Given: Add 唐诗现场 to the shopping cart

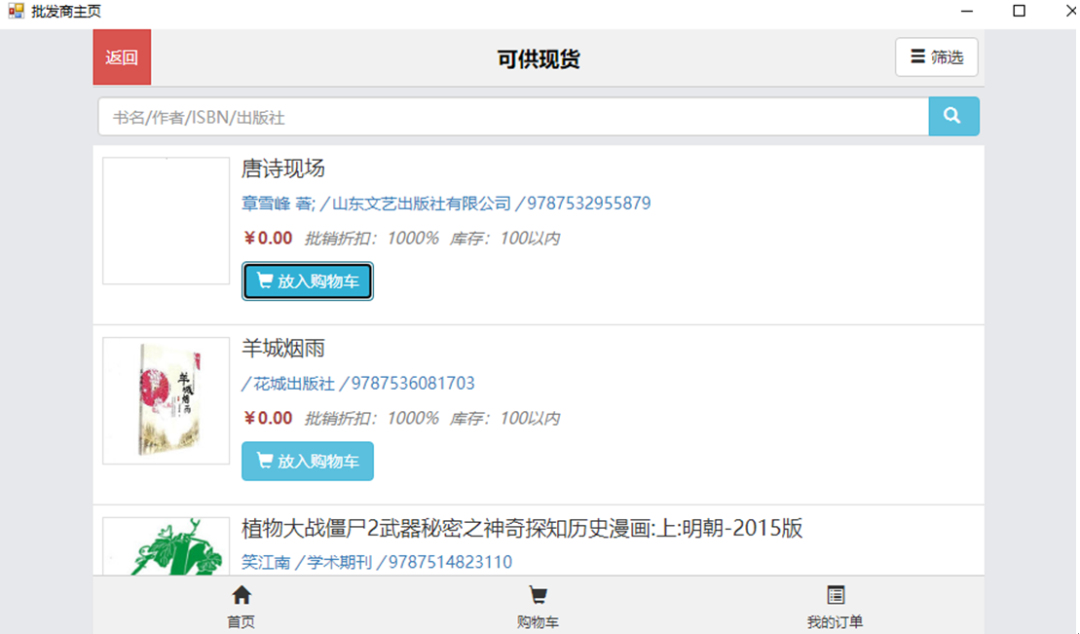Looking at the screenshot, I should click(x=308, y=281).
